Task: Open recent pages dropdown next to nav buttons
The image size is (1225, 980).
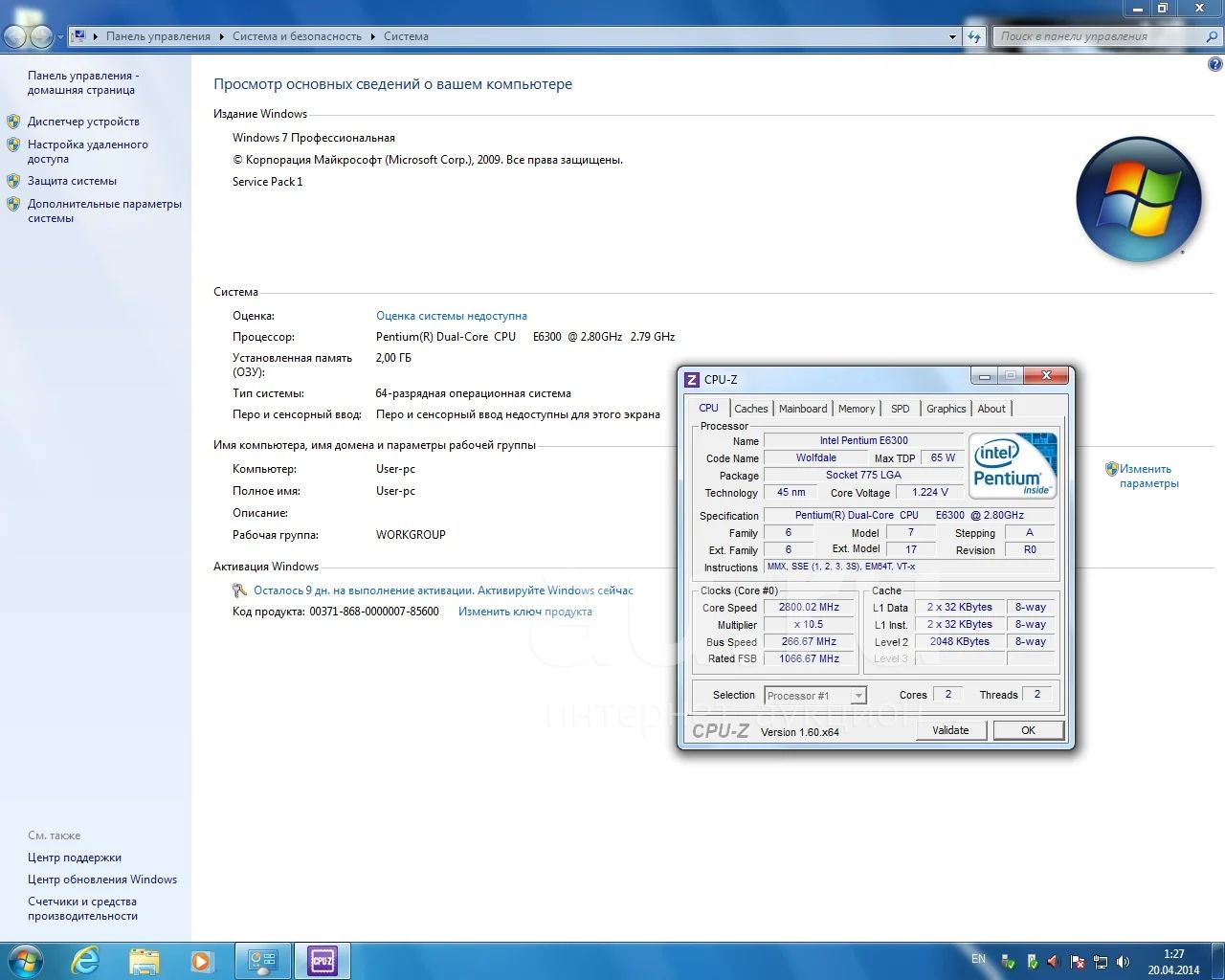Action: [x=60, y=37]
